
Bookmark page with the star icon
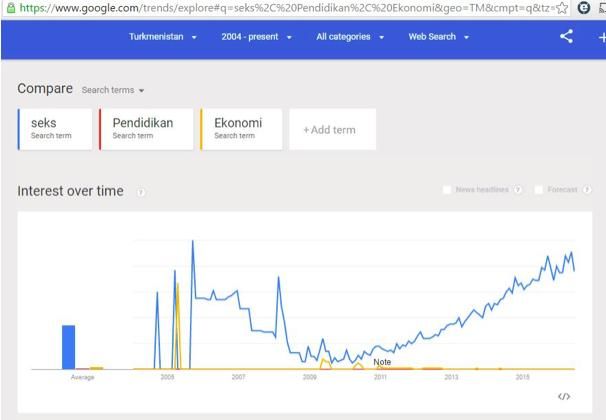coord(562,8)
